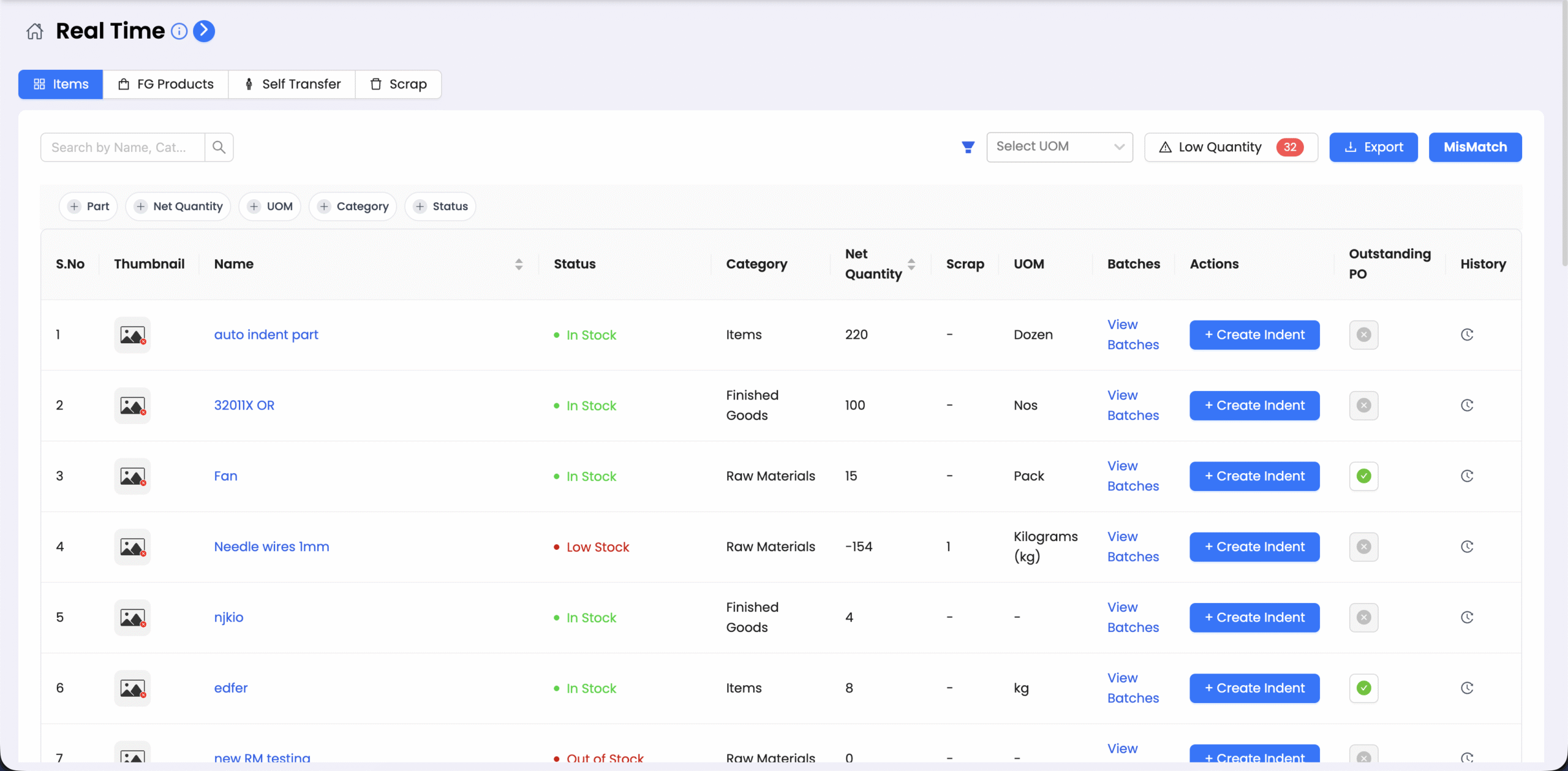Click the info icon next to Real Time
This screenshot has width=1568, height=771.
179,31
